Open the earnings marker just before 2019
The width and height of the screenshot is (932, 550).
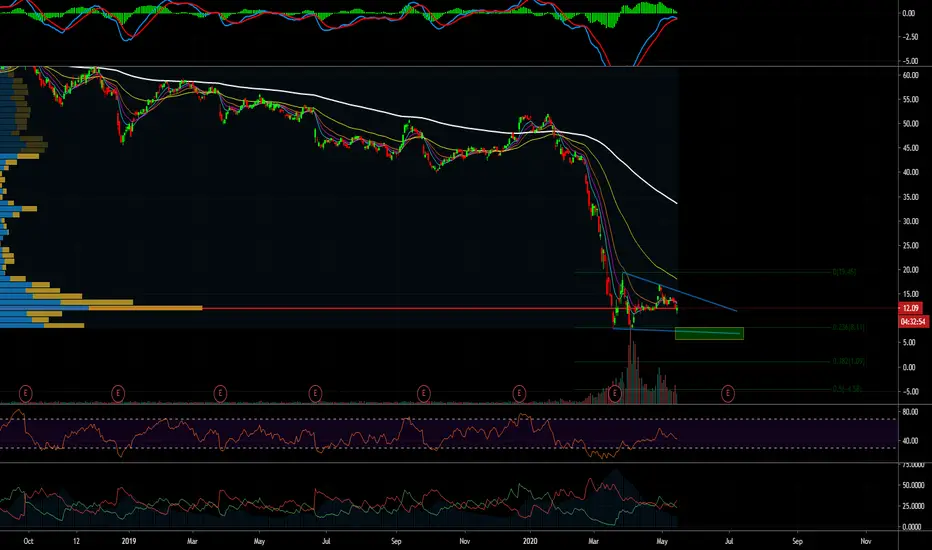click(x=118, y=393)
